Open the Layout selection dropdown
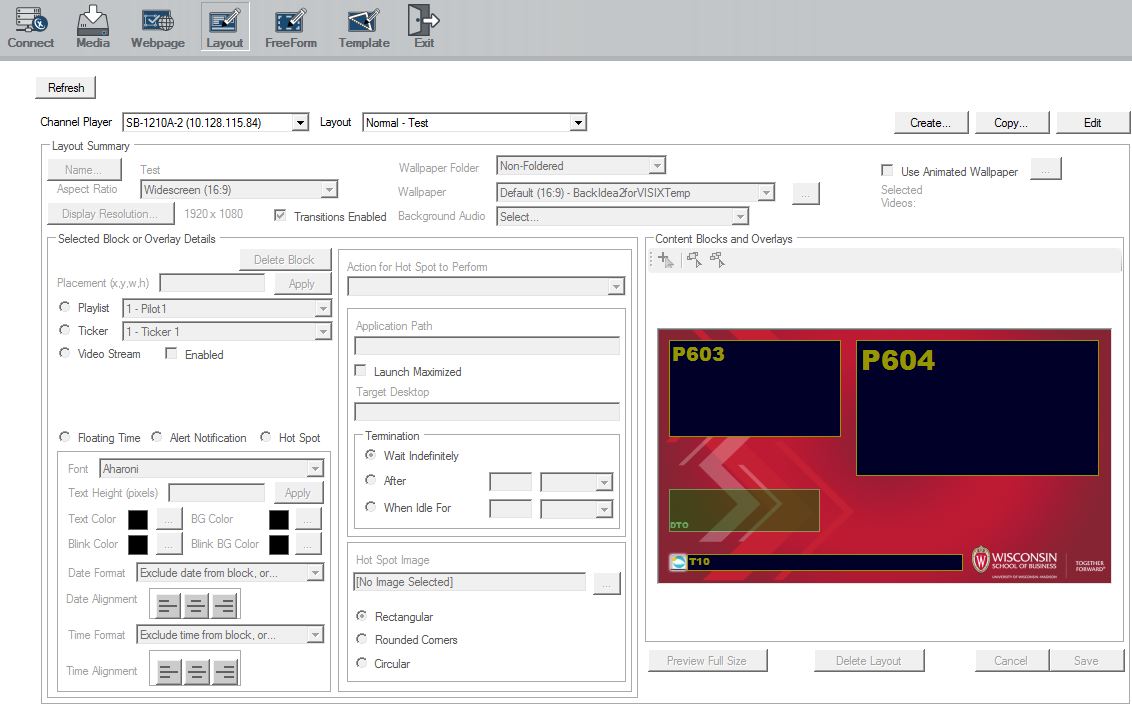The height and width of the screenshot is (706, 1132). tap(577, 123)
